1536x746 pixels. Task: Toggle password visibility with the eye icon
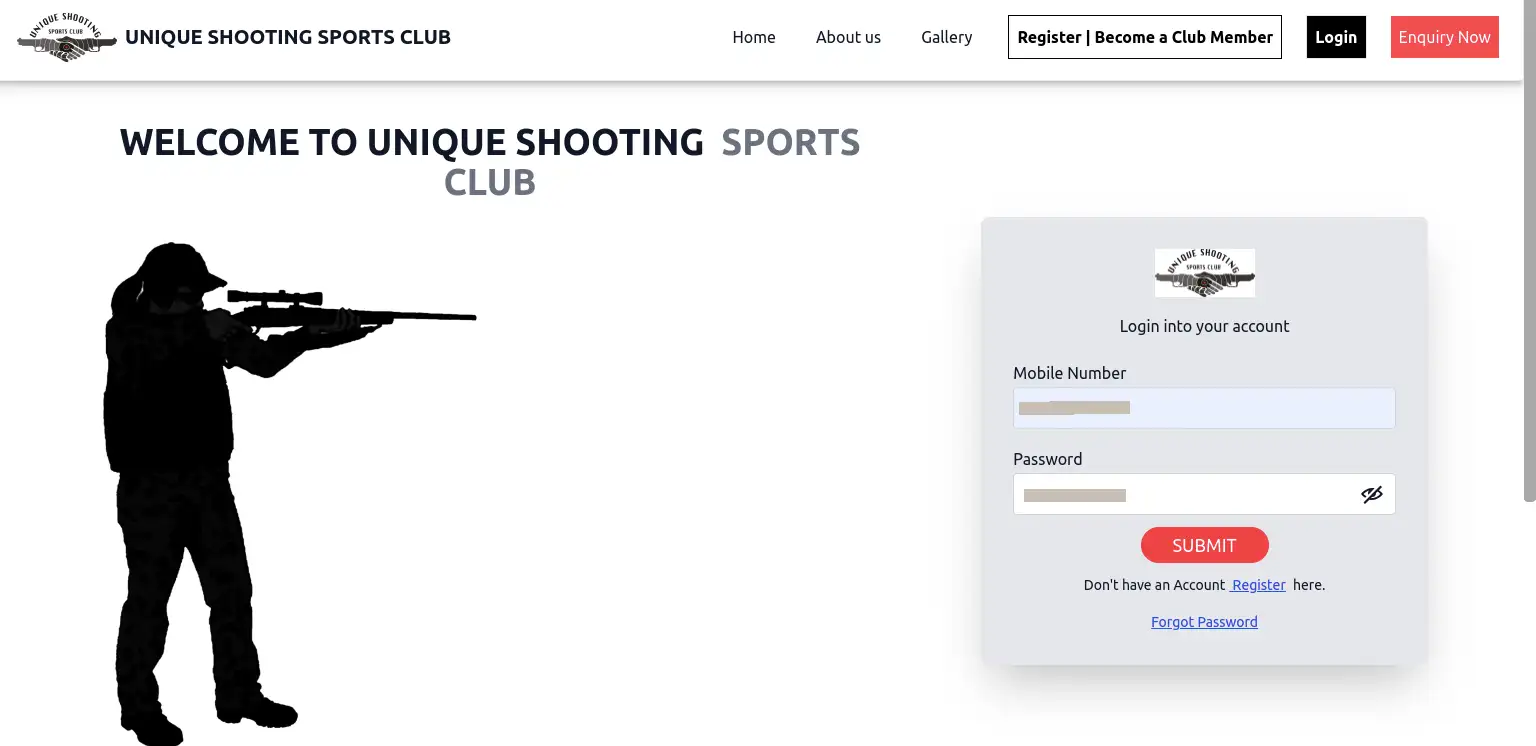1371,495
